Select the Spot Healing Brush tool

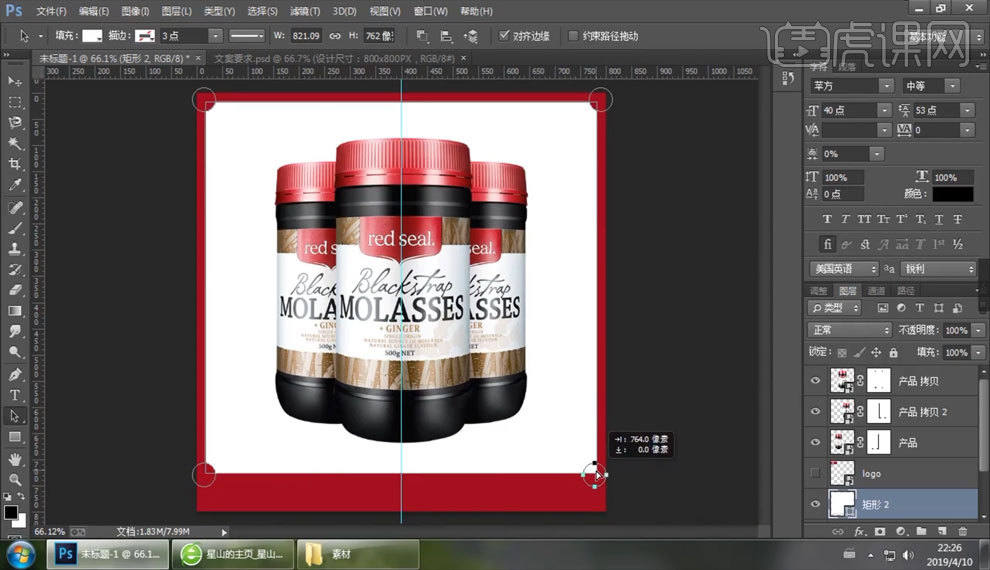point(15,208)
